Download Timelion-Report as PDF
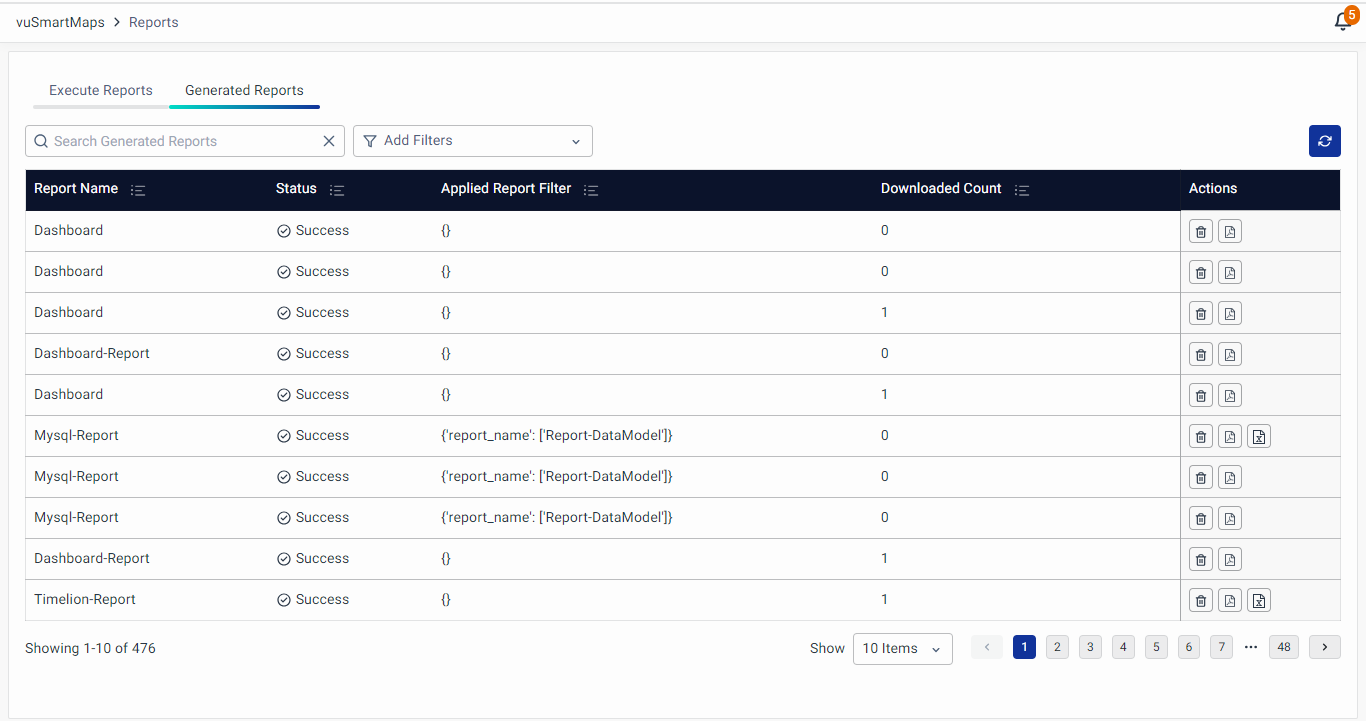 [x=1230, y=600]
